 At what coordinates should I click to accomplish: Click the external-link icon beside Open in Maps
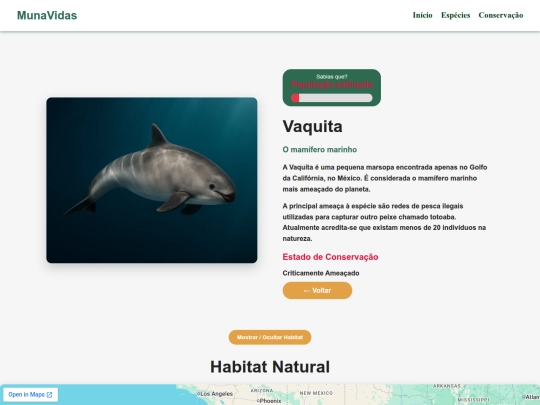coord(49,395)
